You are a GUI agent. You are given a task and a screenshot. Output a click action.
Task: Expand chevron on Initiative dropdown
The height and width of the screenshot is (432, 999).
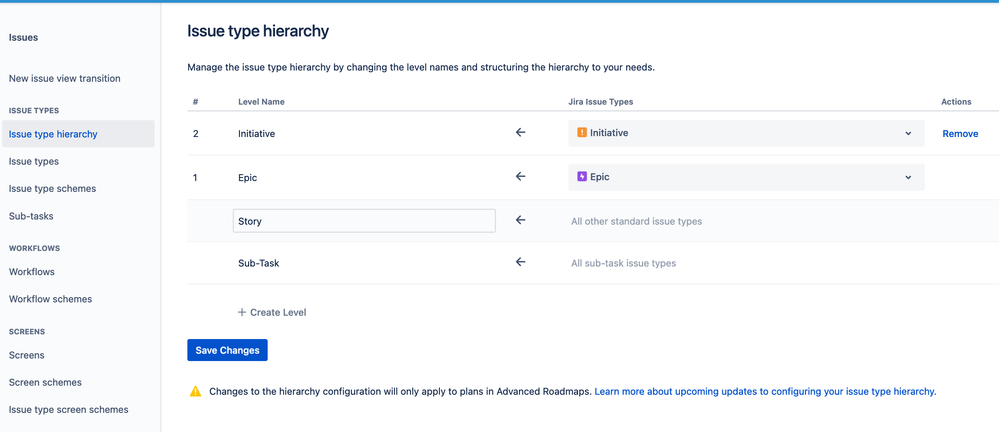tap(908, 133)
